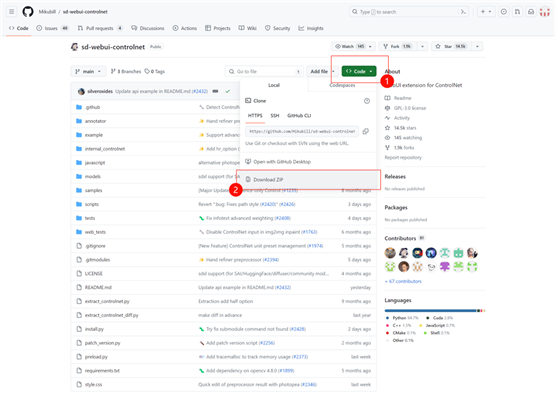
Task: Open the 3 Branches link
Action: (126, 71)
